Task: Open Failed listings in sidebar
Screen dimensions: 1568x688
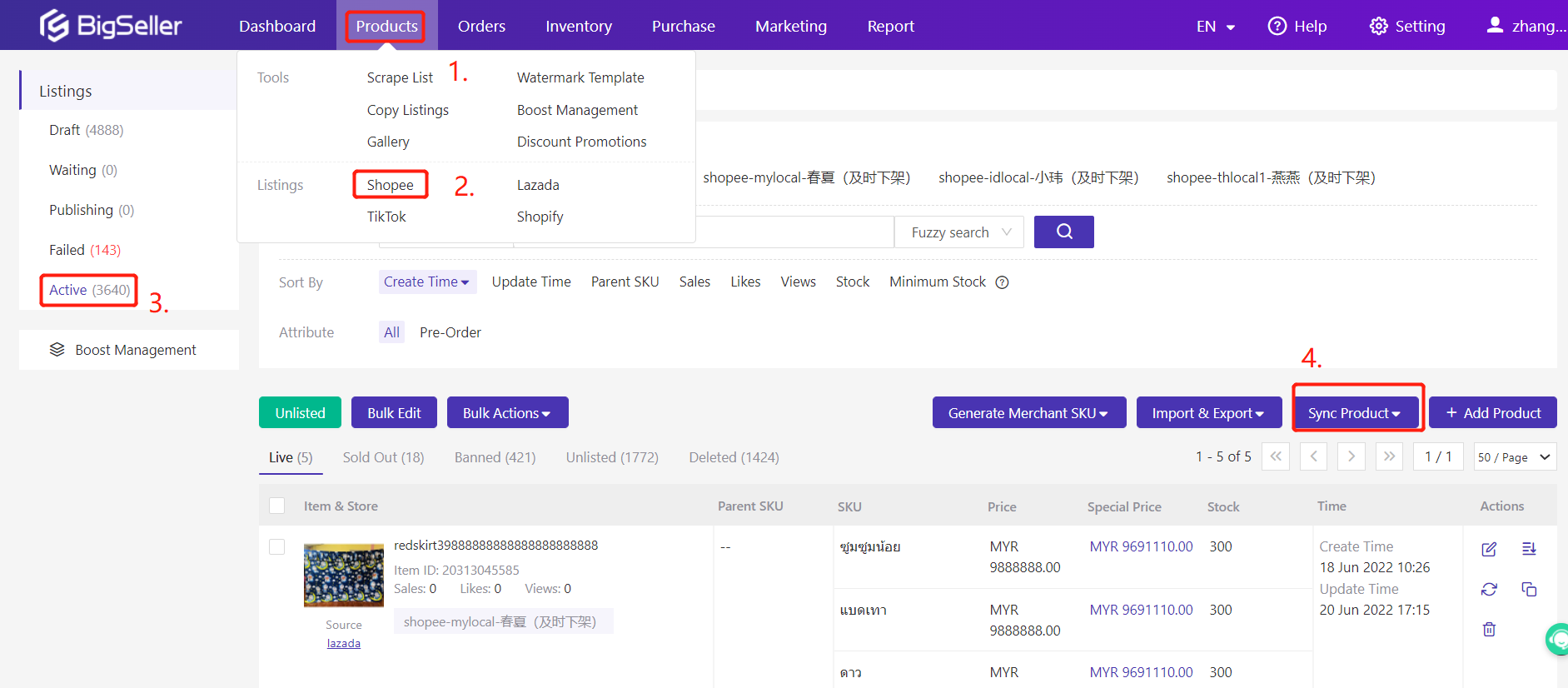Action: 84,250
